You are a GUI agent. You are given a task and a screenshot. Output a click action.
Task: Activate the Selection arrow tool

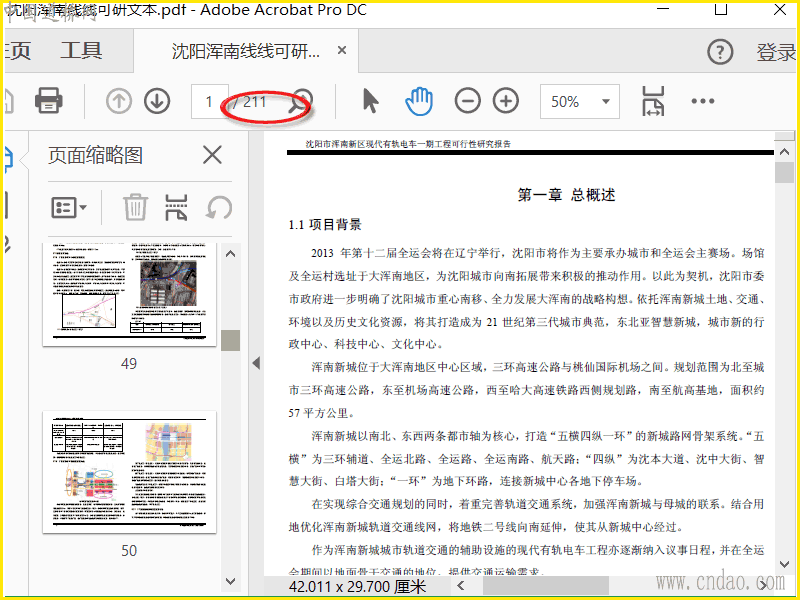(x=370, y=101)
